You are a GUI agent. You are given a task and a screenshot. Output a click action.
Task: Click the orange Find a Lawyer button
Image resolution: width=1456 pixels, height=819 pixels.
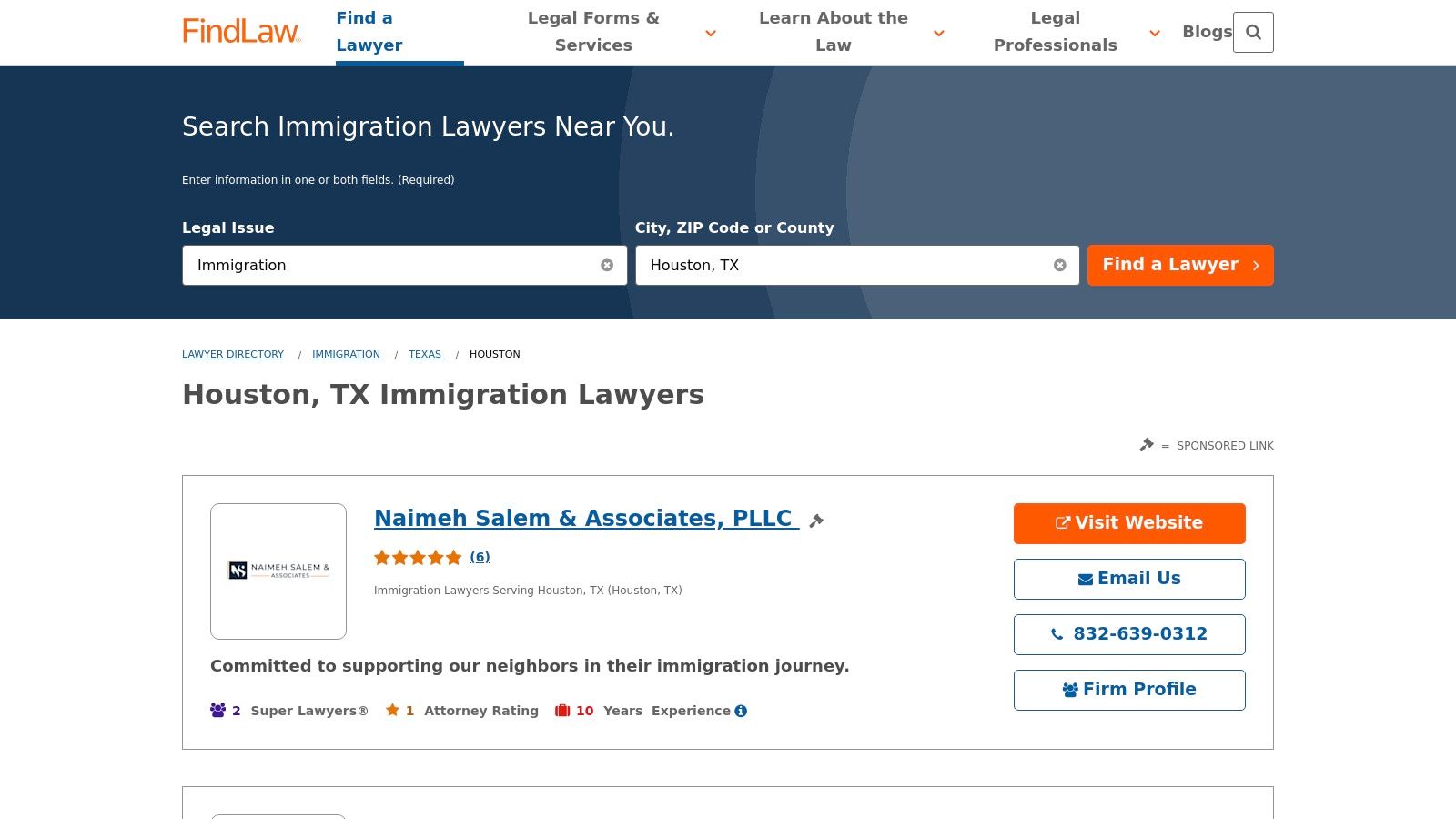(x=1180, y=265)
